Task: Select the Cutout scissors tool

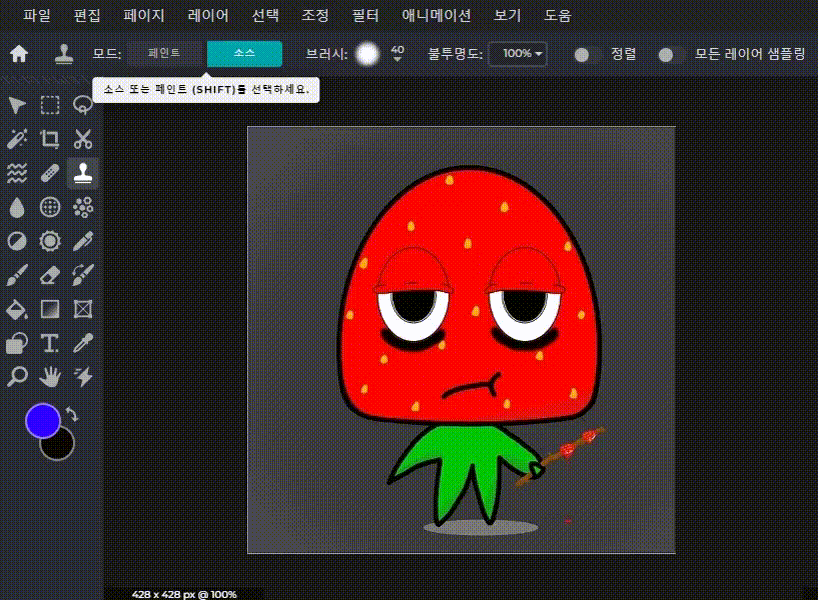Action: coord(83,139)
